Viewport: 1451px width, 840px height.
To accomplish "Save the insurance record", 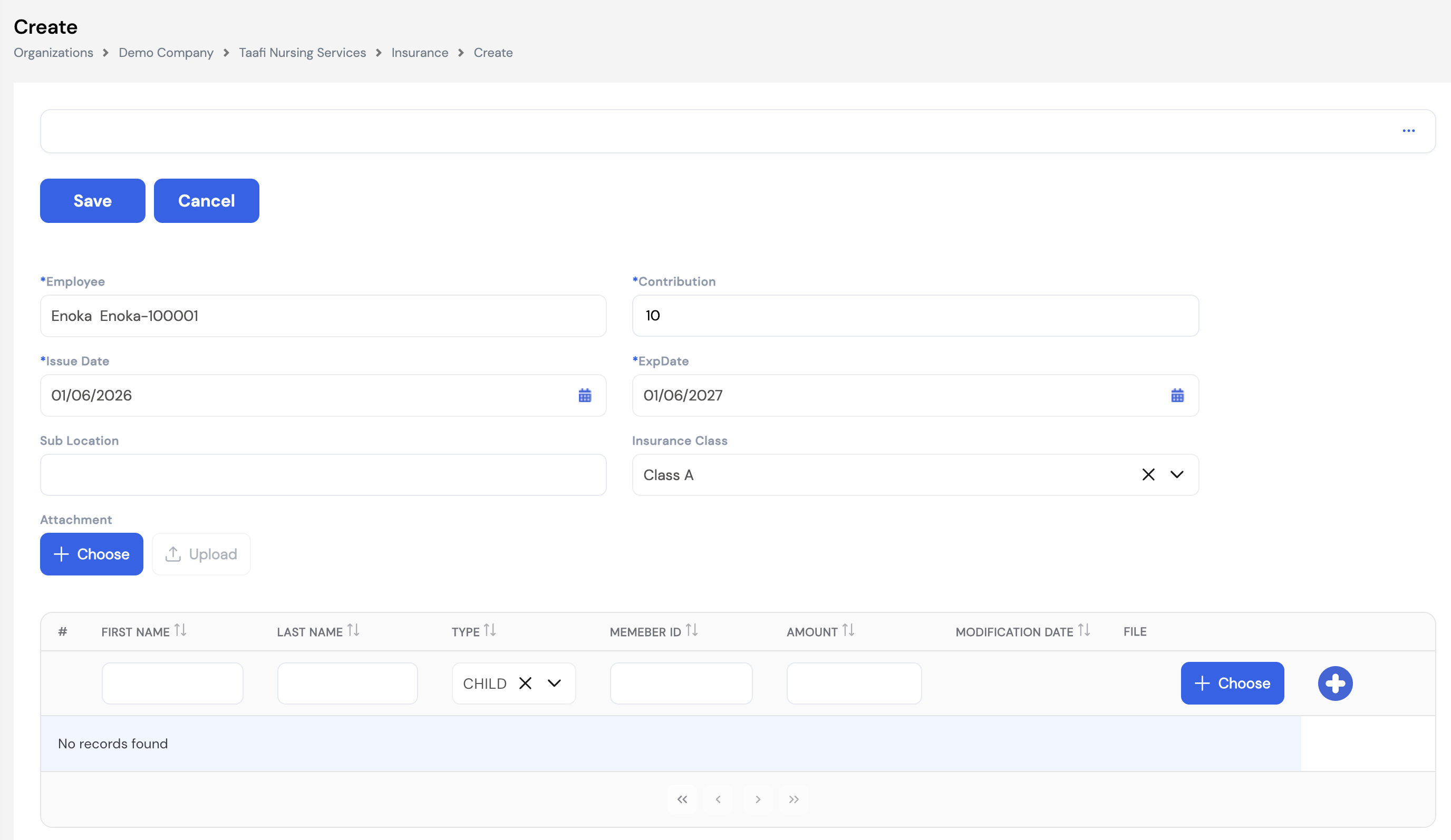I will pos(93,201).
